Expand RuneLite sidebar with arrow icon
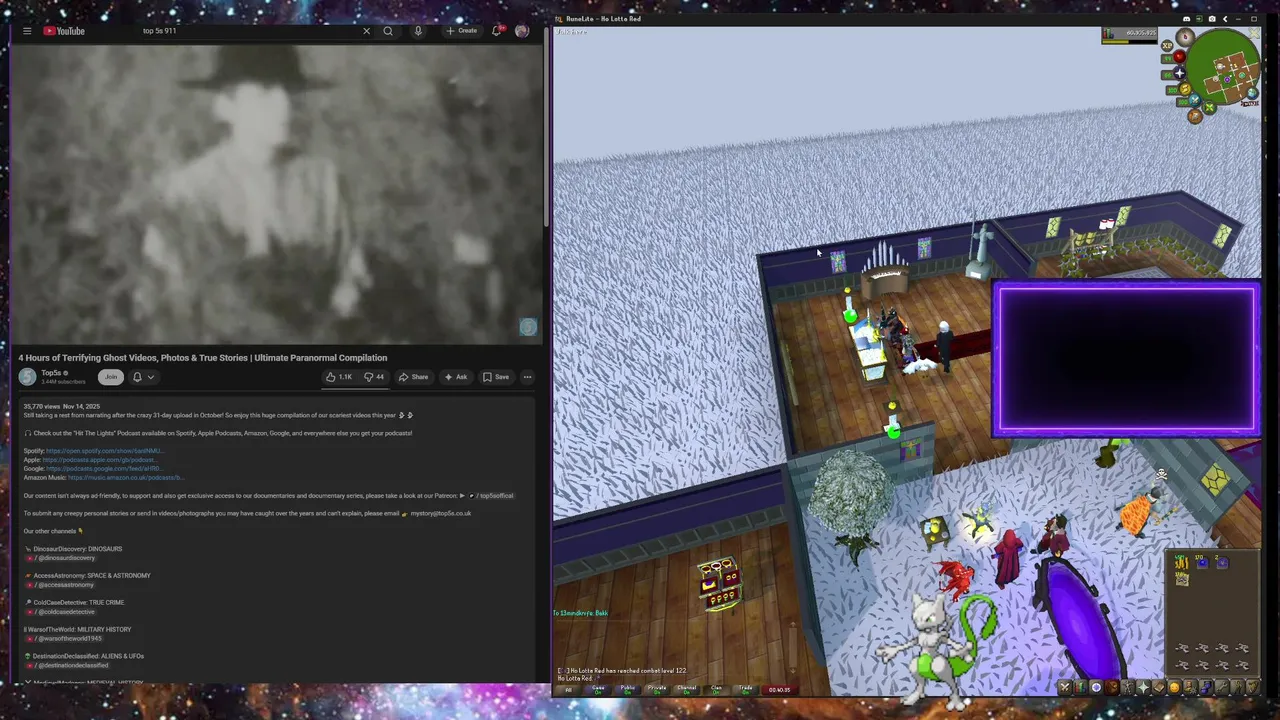The height and width of the screenshot is (720, 1280). tap(1225, 19)
